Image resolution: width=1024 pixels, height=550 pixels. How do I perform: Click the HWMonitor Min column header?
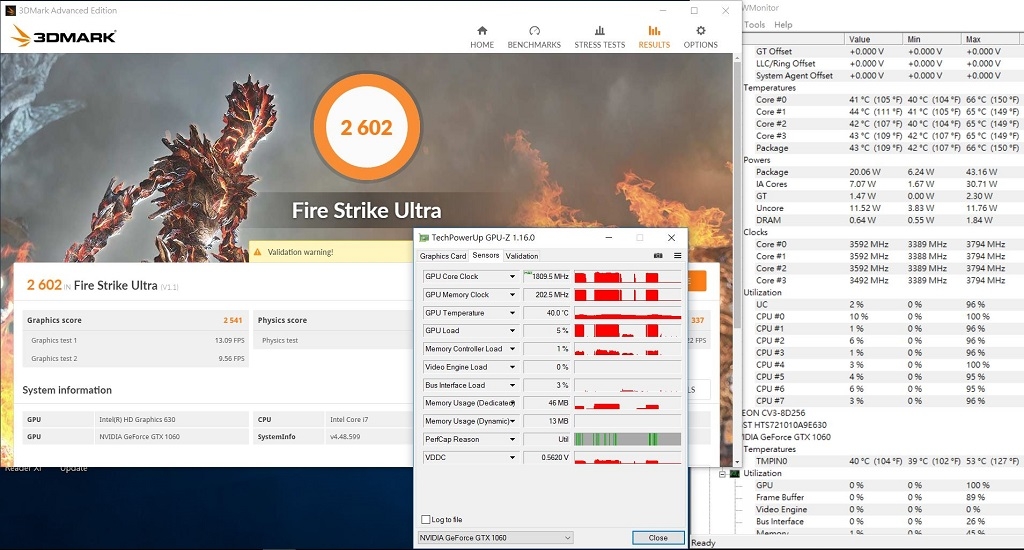(x=931, y=39)
